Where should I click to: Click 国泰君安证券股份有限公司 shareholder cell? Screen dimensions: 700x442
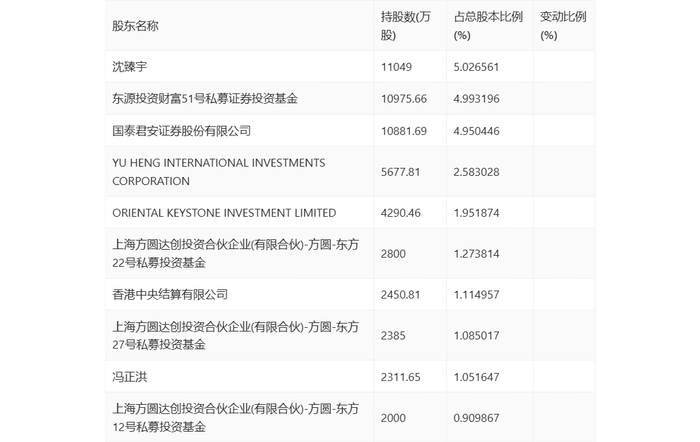pos(181,131)
